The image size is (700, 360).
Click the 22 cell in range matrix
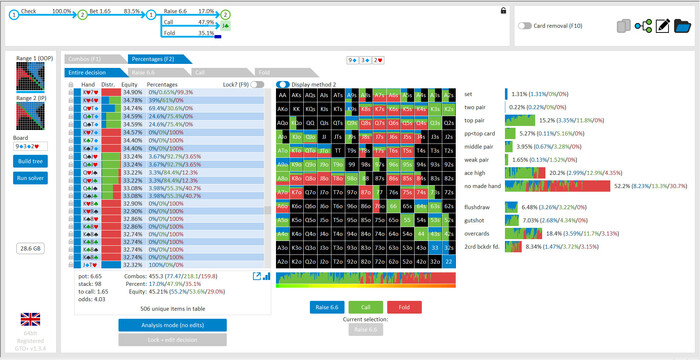point(449,261)
